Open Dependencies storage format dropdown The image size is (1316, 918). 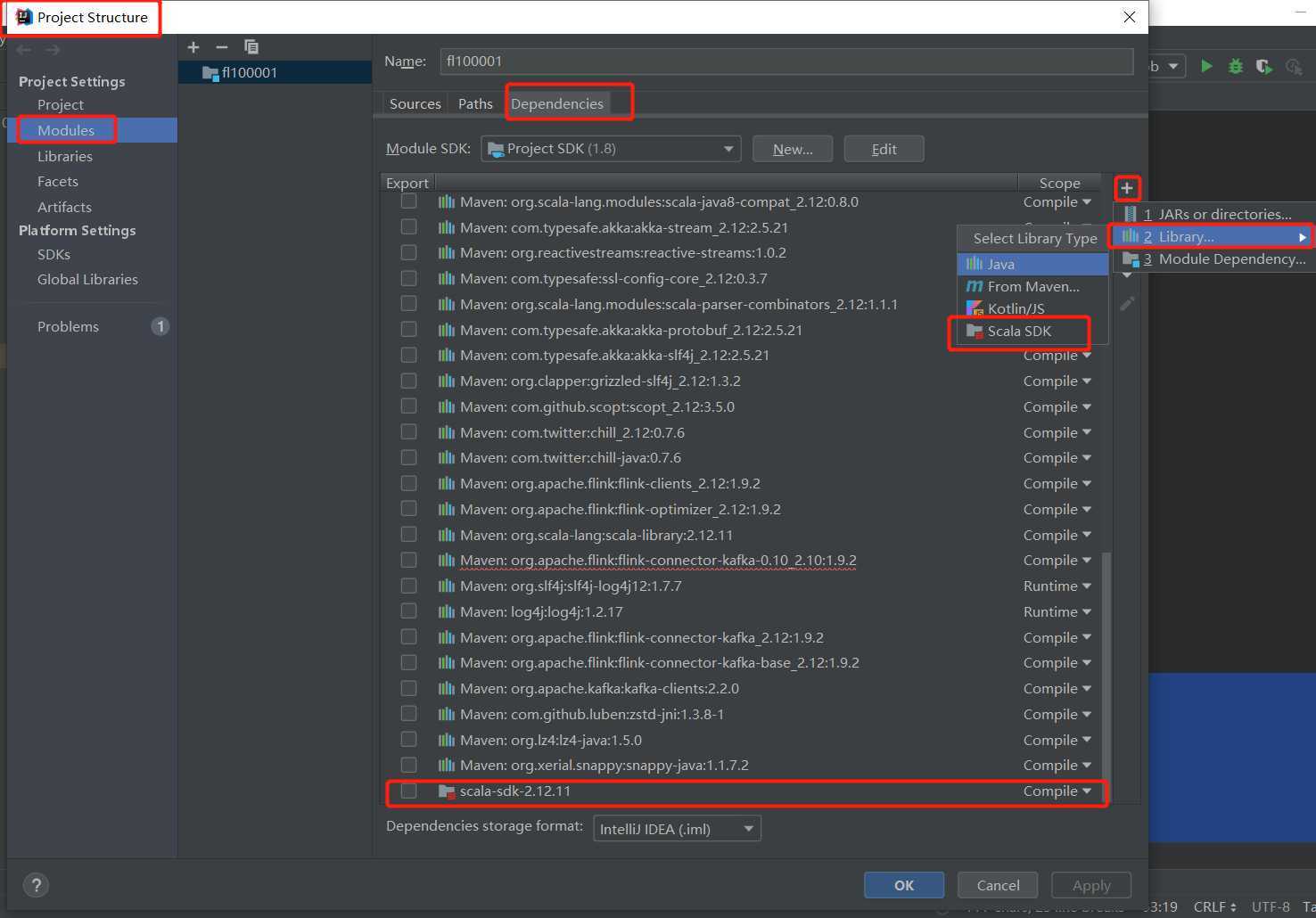tap(677, 829)
